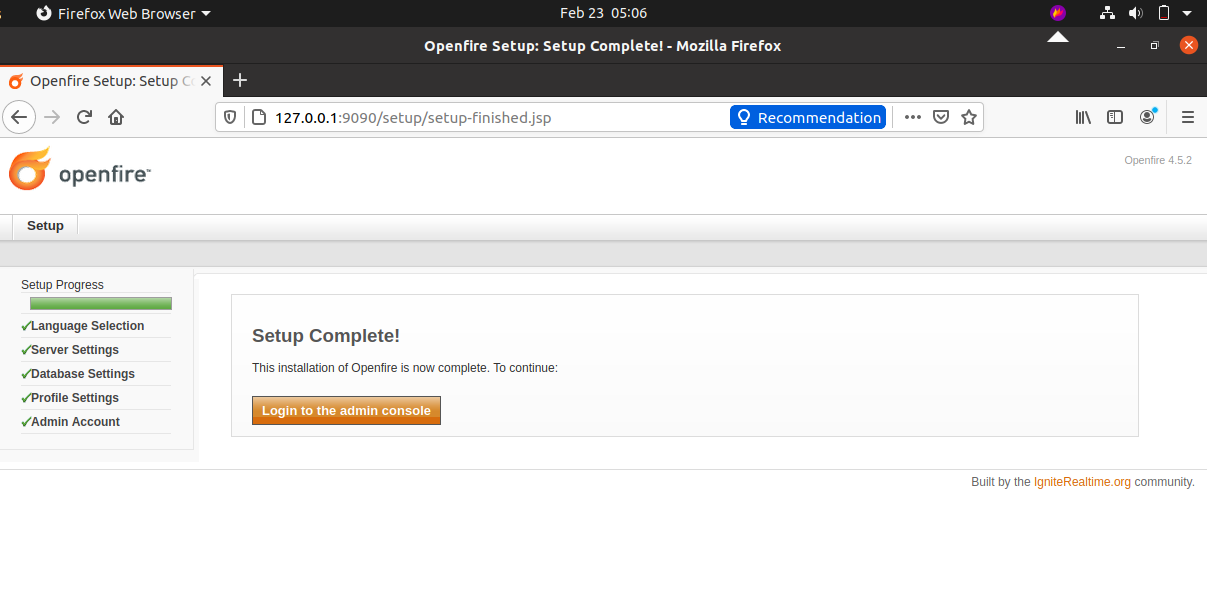The width and height of the screenshot is (1207, 592).
Task: Expand the system menu arrow
Action: coord(1188,13)
